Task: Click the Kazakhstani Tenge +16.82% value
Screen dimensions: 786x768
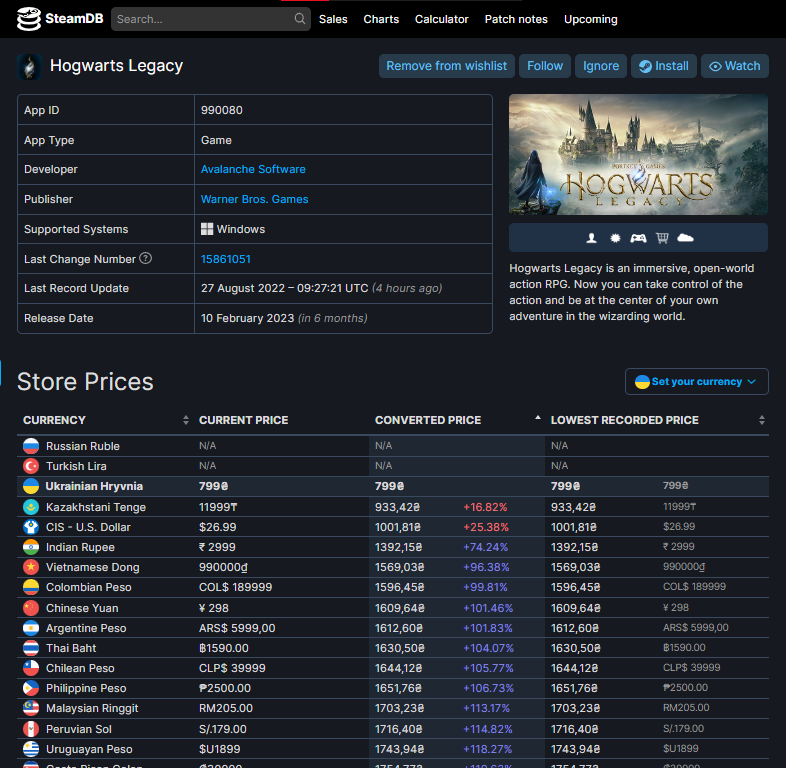Action: click(x=485, y=507)
